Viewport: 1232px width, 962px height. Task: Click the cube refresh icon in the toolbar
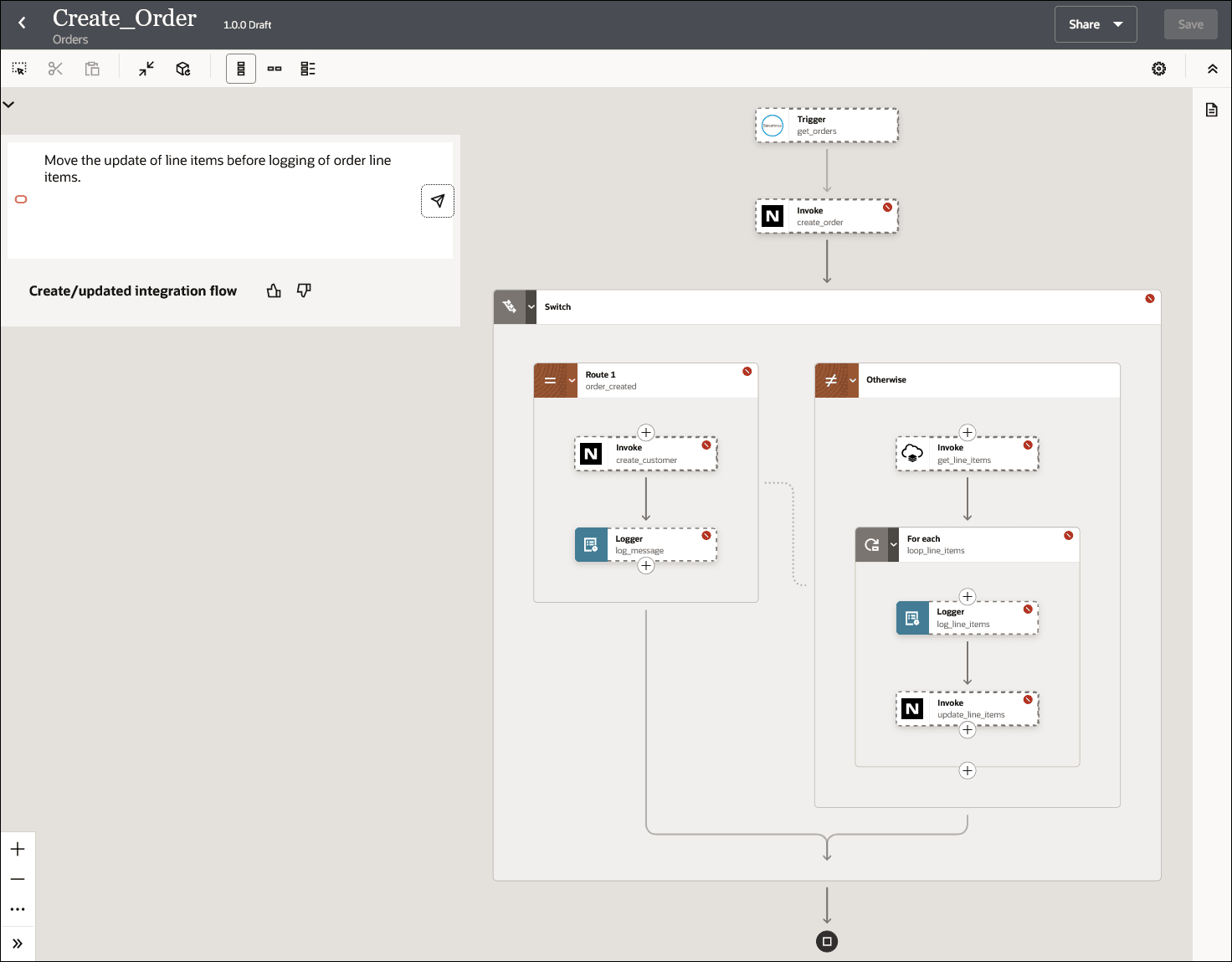(x=183, y=68)
